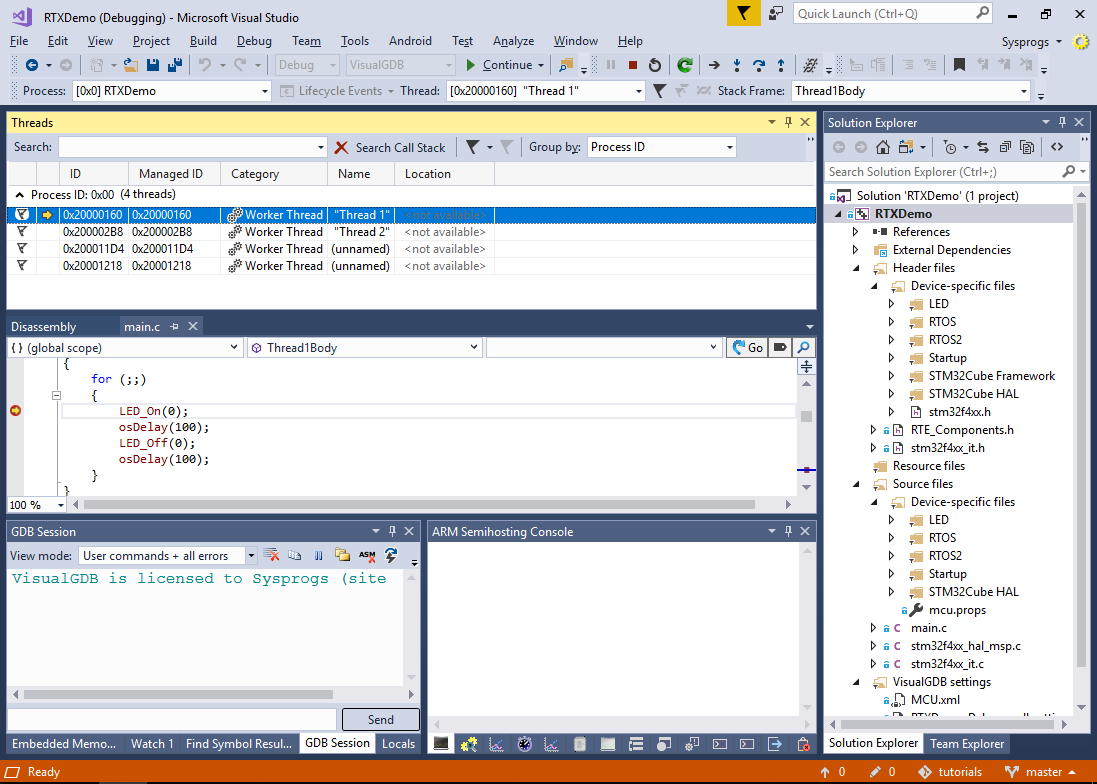The width and height of the screenshot is (1097, 784).
Task: Collapse the Header files folder
Action: (x=856, y=268)
